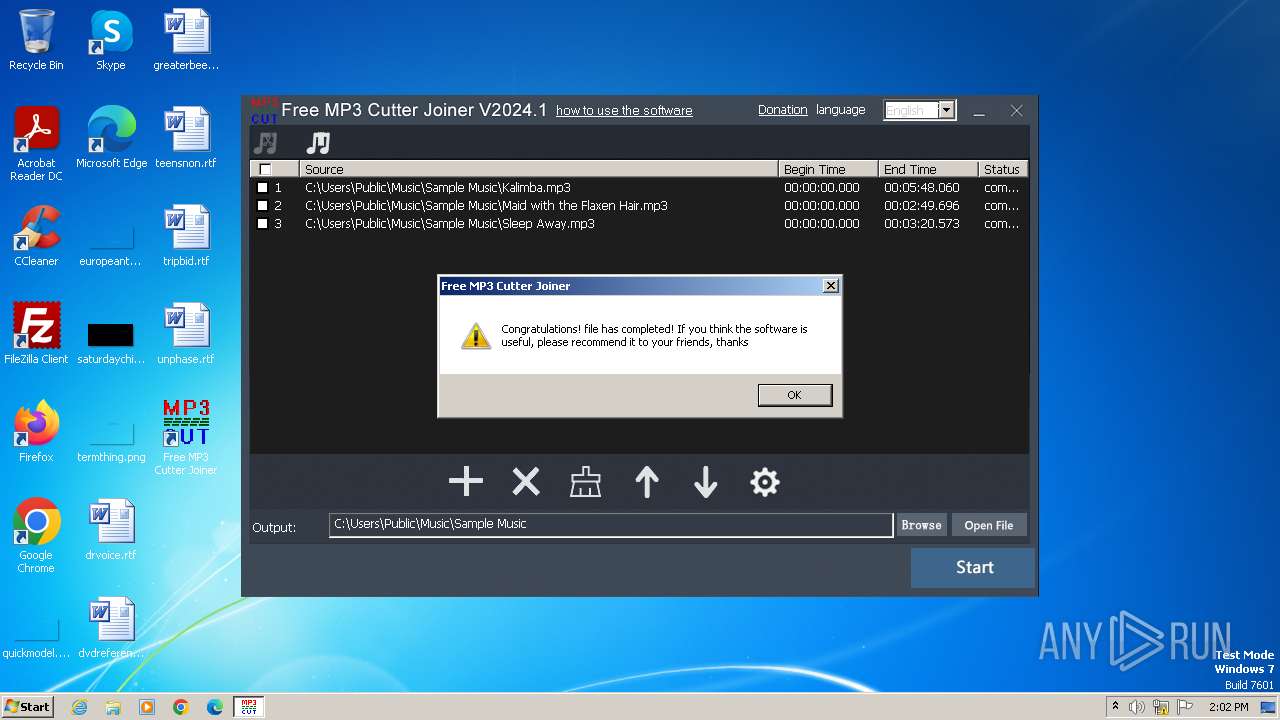
Task: Open Free MP3 Cutter Joiner desktop shortcut
Action: [x=186, y=438]
